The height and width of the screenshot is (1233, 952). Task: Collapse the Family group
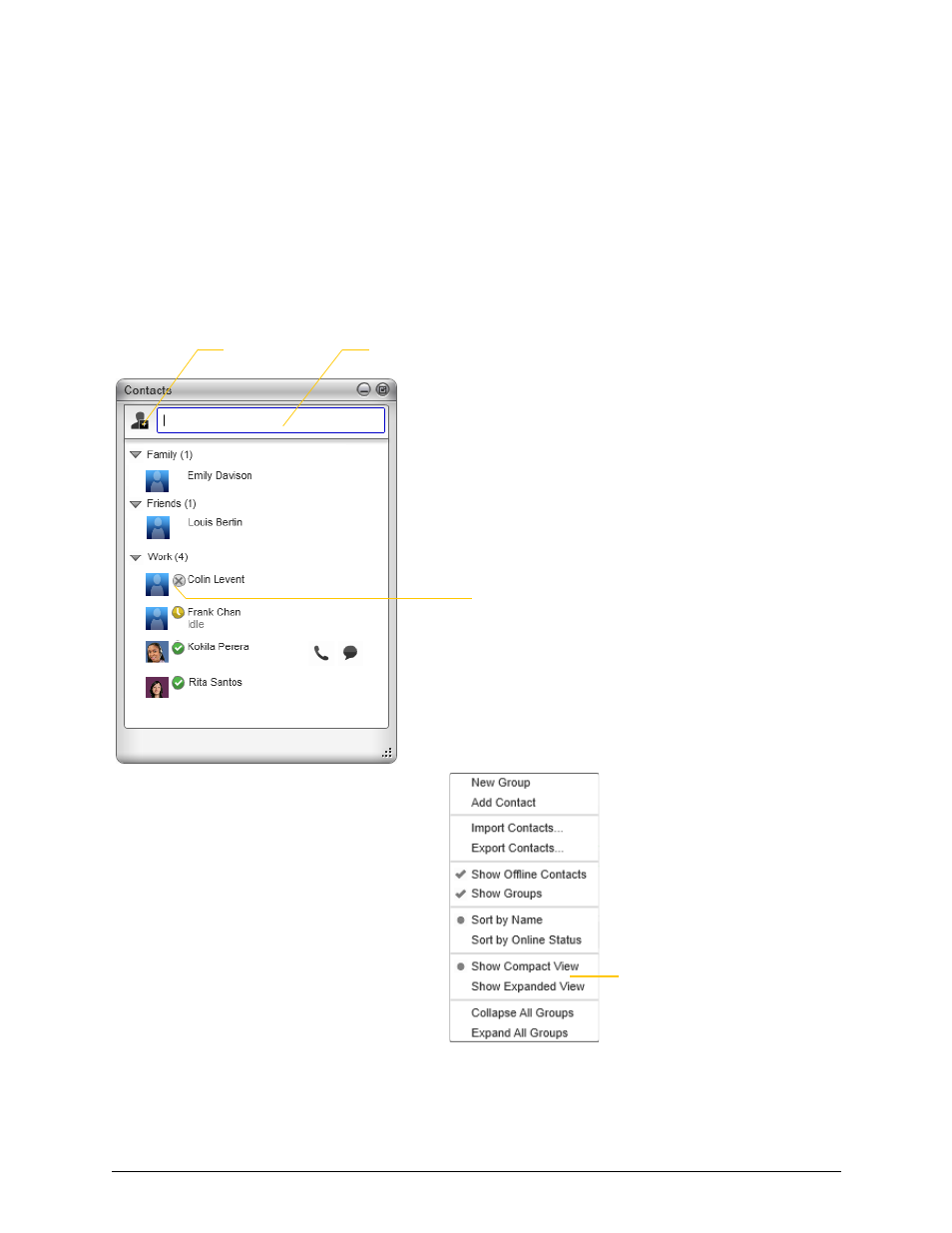pos(136,455)
